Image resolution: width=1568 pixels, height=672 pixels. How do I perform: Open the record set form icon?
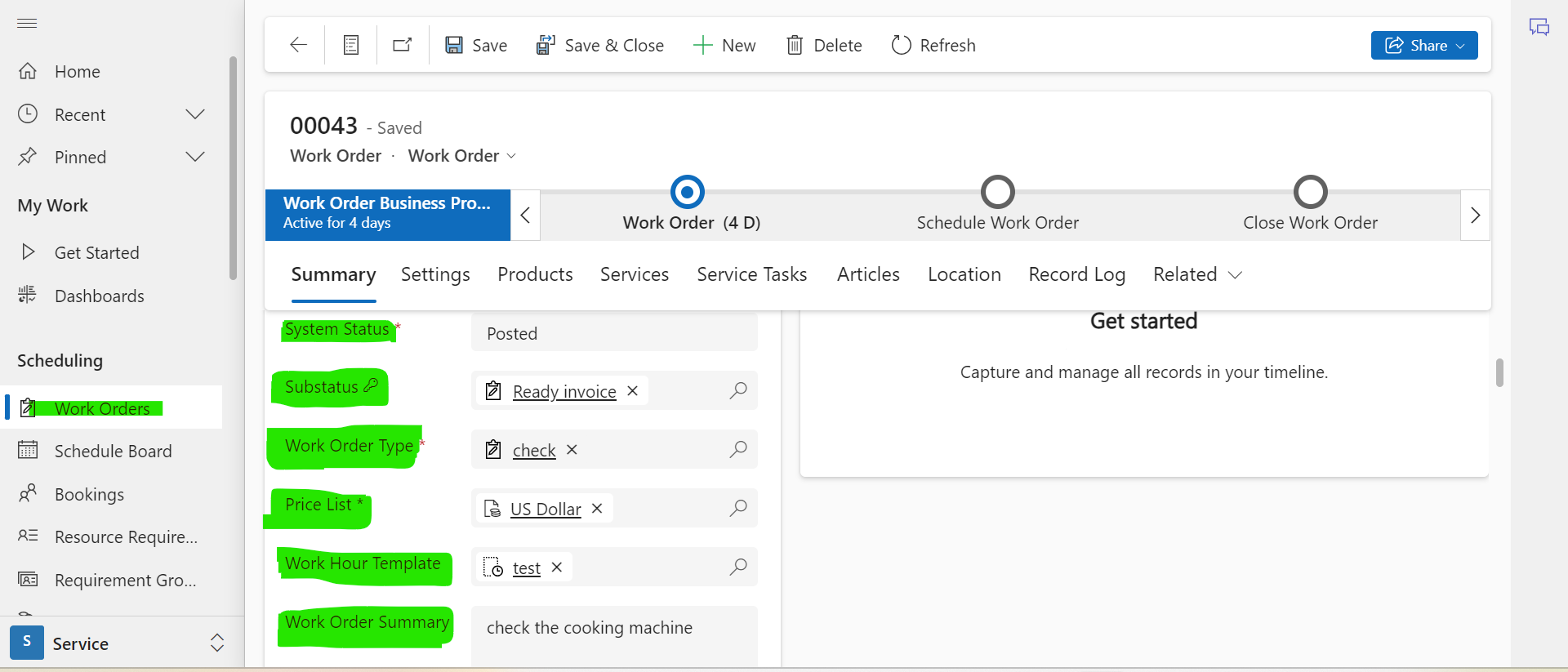tap(351, 45)
